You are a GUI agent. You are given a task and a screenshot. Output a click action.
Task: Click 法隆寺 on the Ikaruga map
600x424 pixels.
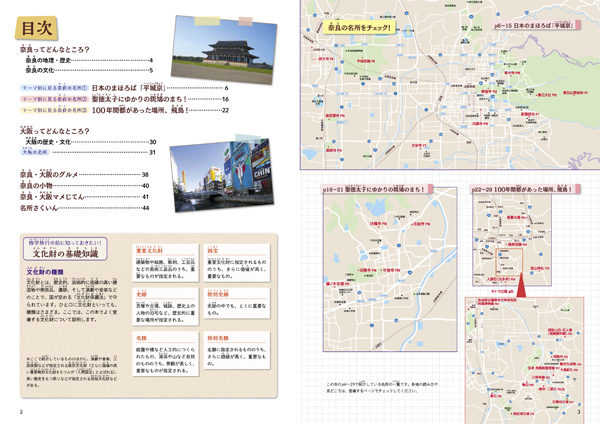367,270
